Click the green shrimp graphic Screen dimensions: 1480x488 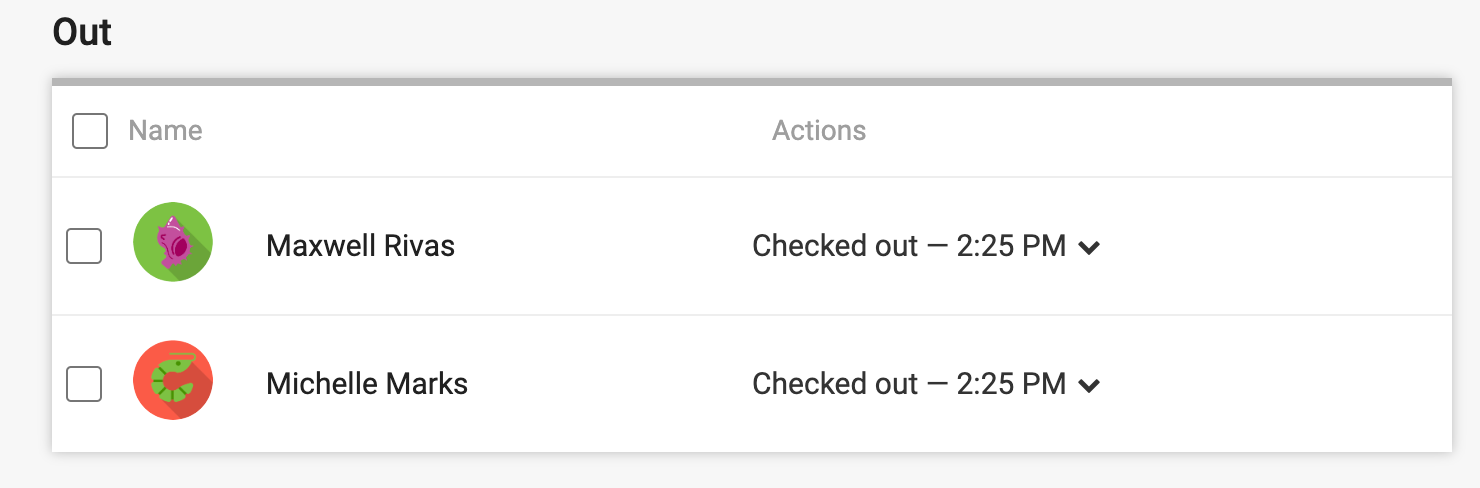tap(174, 380)
